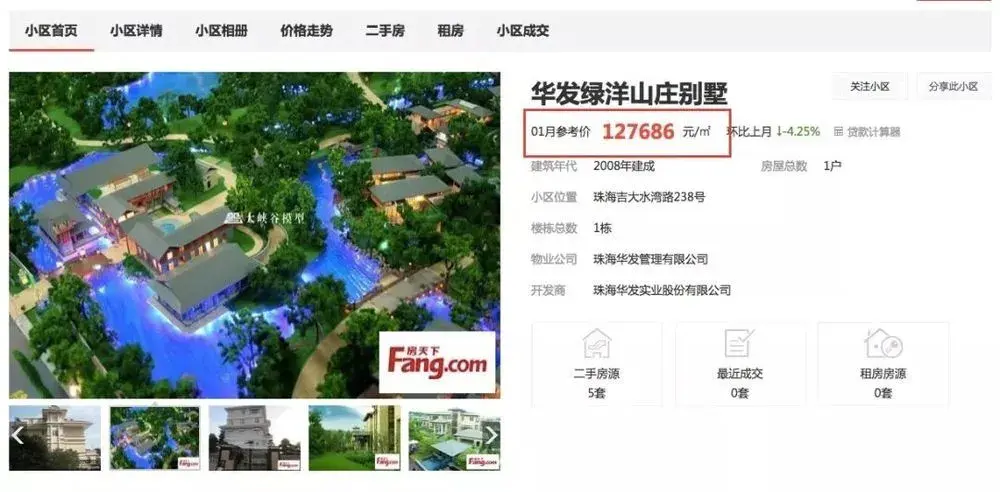Go to 二手房 tab
1000x492 pixels.
click(385, 31)
